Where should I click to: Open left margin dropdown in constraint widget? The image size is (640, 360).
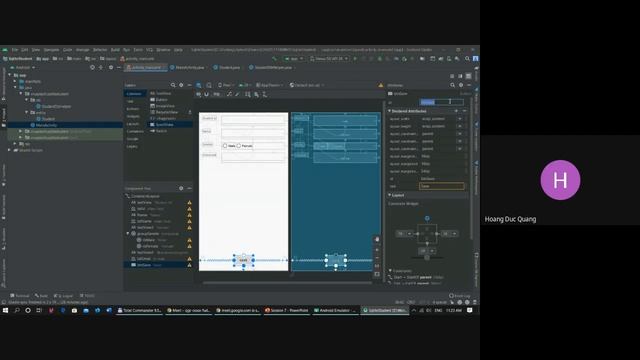(409, 234)
